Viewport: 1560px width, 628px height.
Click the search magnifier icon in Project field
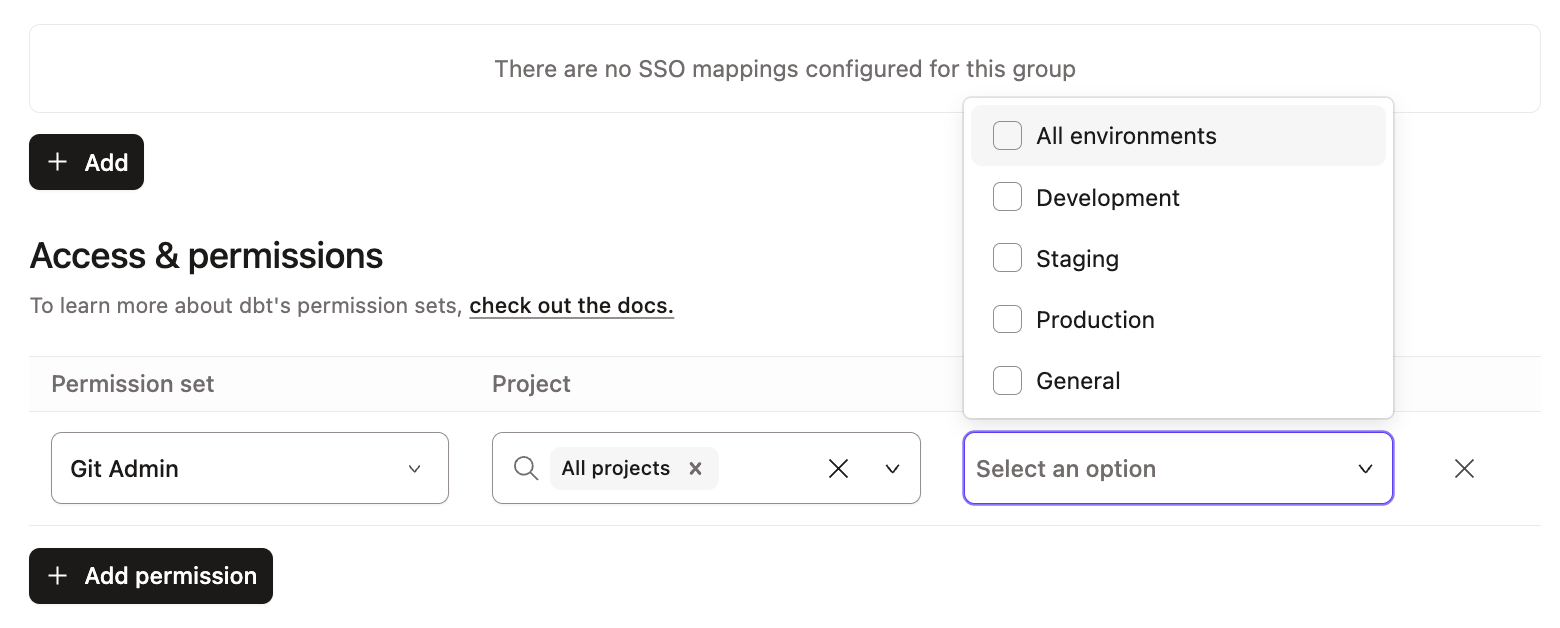(525, 468)
